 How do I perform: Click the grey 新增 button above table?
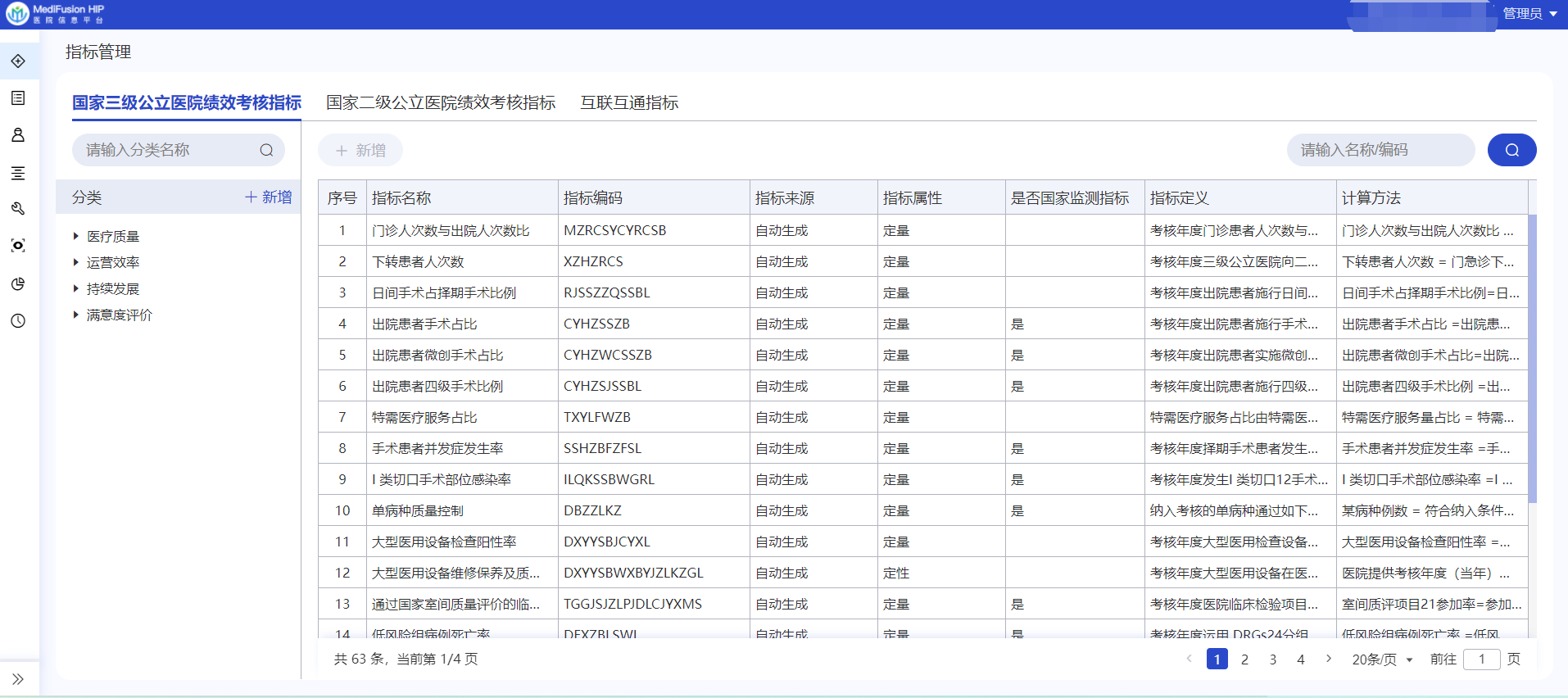click(x=360, y=150)
